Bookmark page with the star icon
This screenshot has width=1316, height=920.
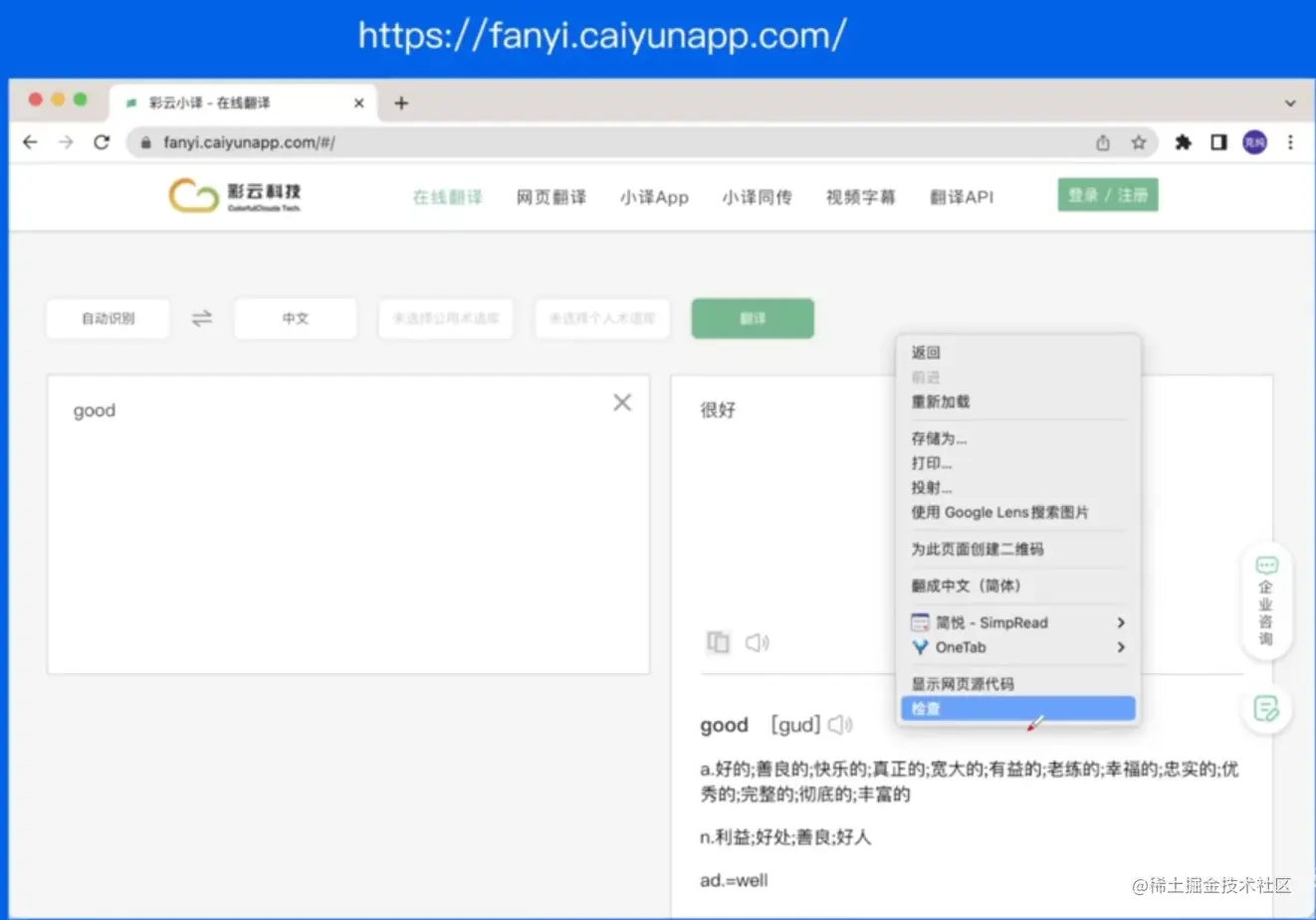[x=1139, y=142]
